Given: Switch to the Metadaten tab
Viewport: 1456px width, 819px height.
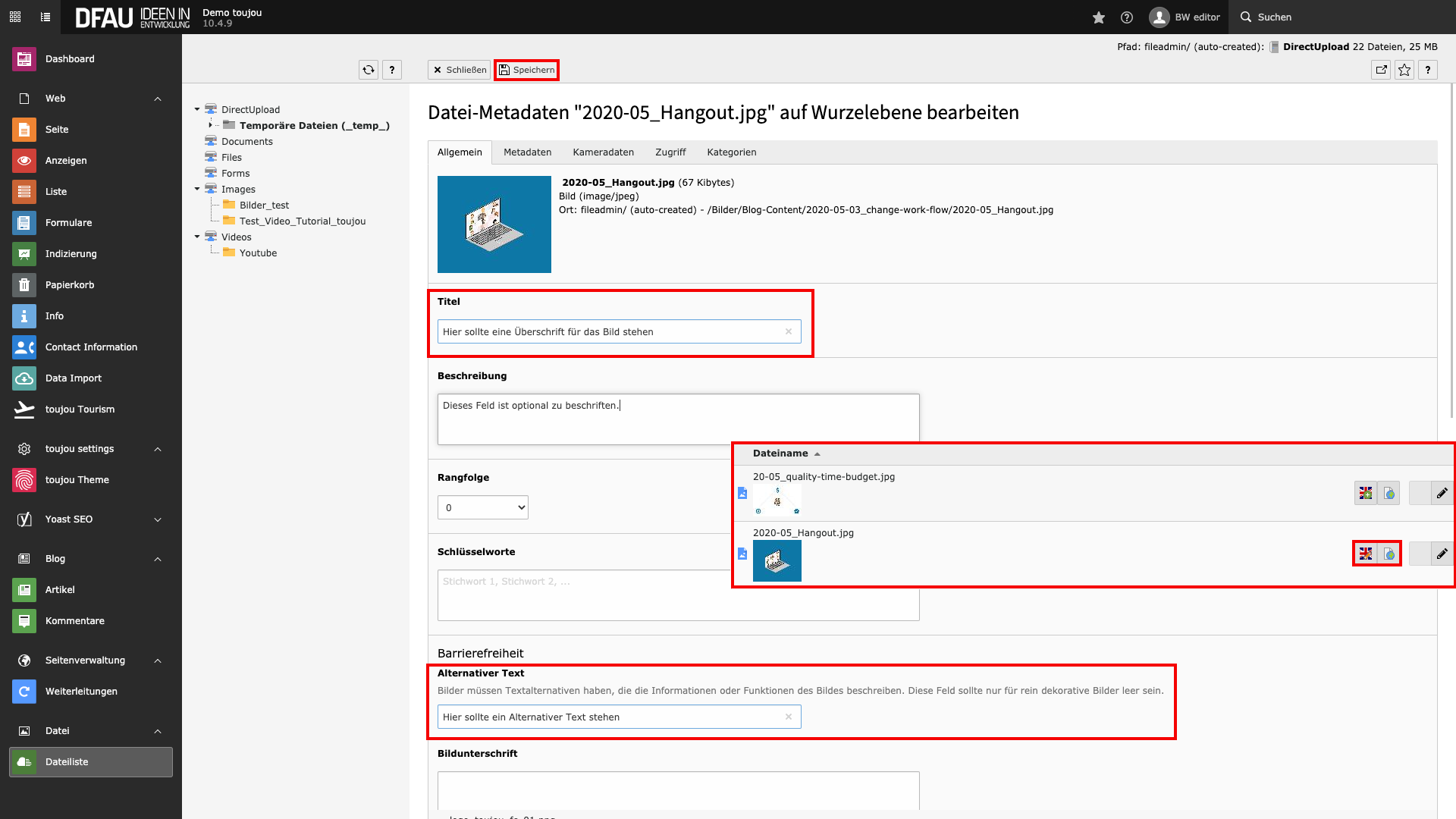Looking at the screenshot, I should (527, 152).
